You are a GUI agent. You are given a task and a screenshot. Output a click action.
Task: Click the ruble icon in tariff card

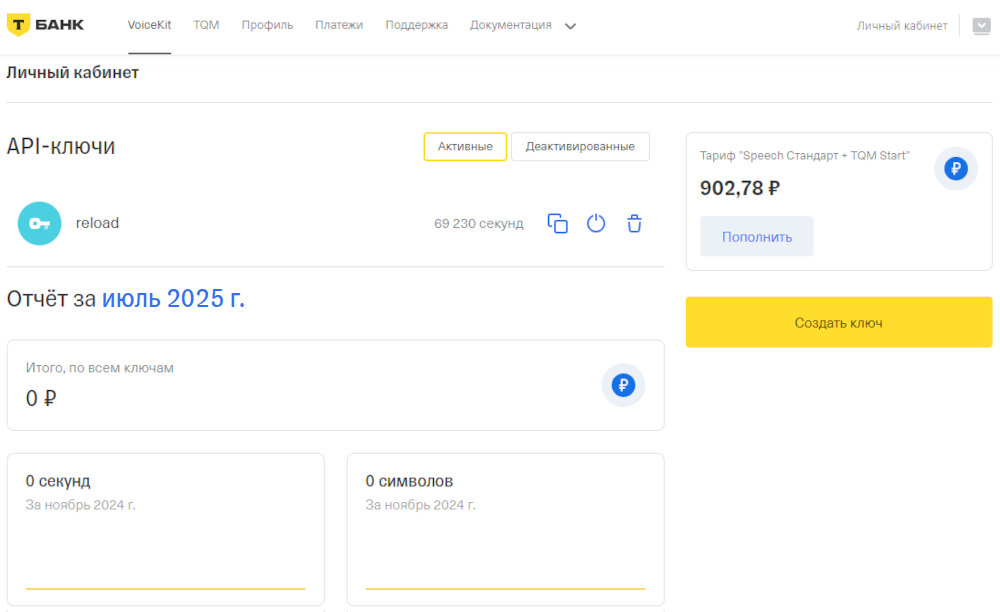(956, 169)
